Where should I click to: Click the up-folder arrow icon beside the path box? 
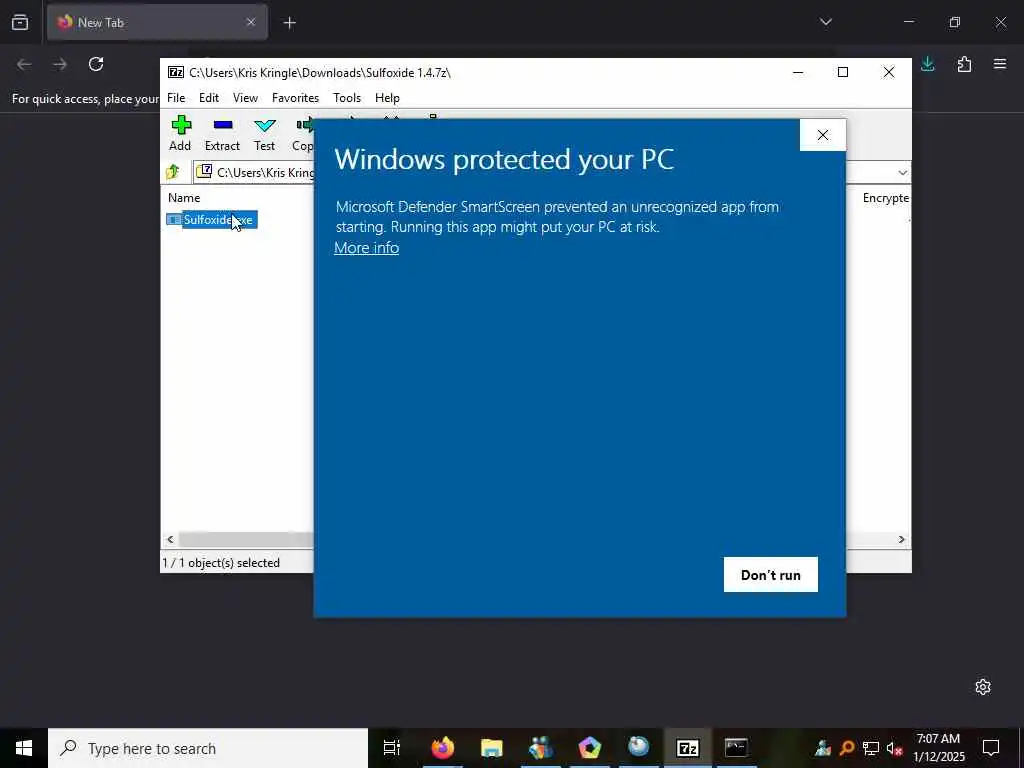pyautogui.click(x=172, y=172)
